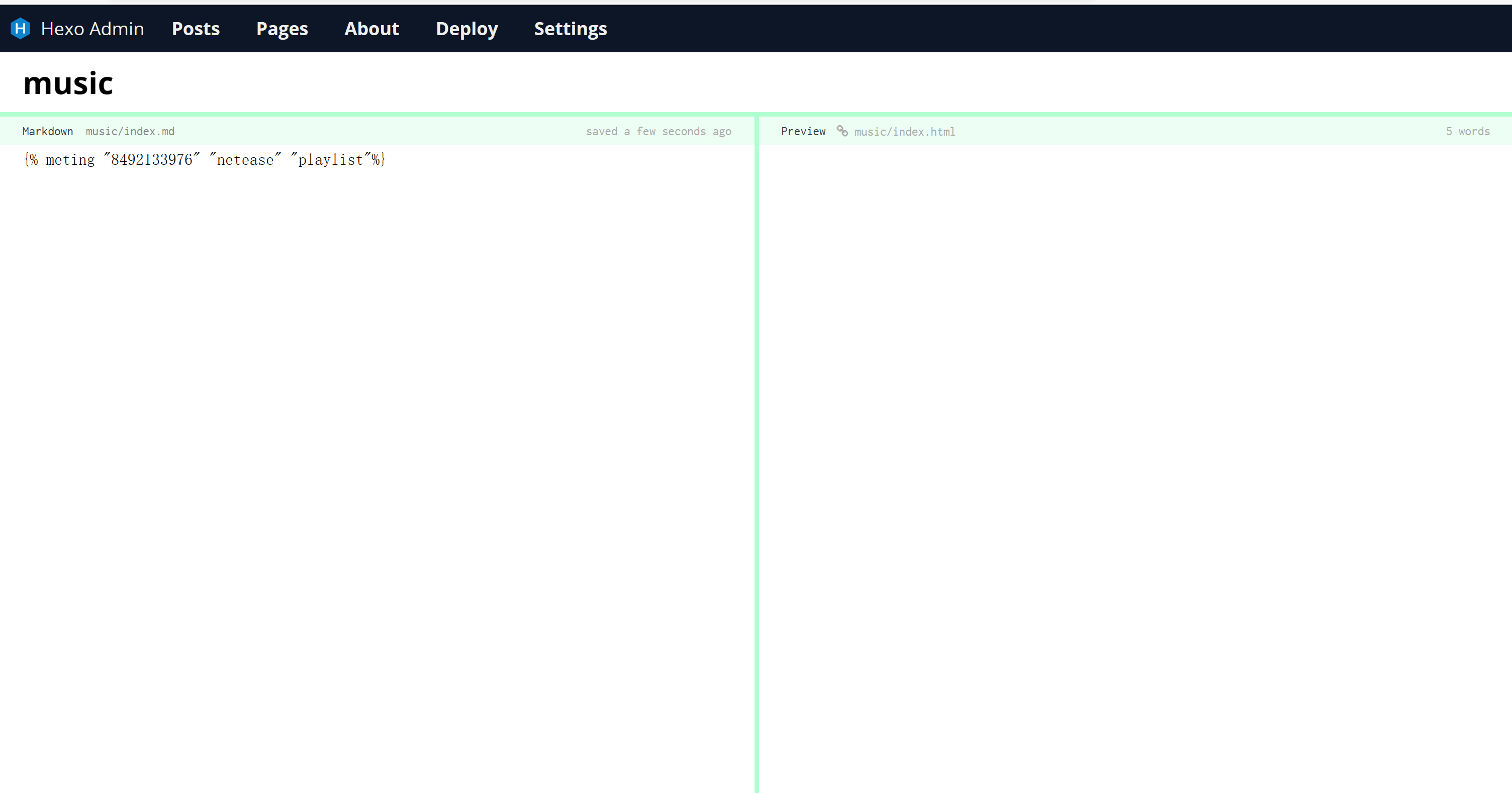This screenshot has width=1512, height=793.
Task: Open the Settings menu item
Action: [570, 29]
